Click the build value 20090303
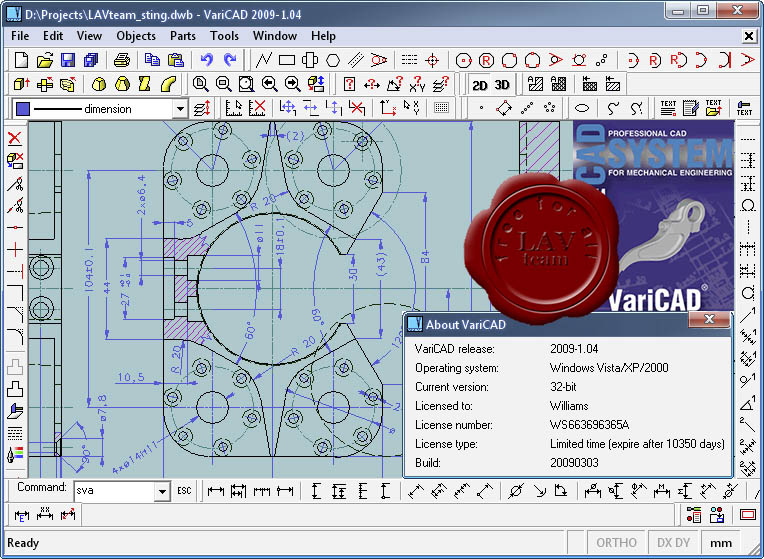This screenshot has height=559, width=764. [574, 463]
